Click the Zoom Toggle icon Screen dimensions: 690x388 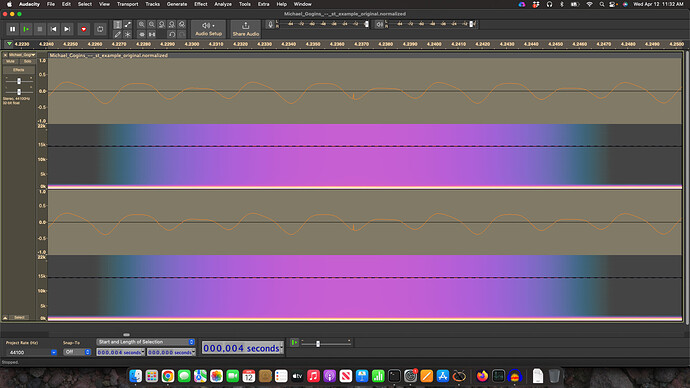point(182,24)
